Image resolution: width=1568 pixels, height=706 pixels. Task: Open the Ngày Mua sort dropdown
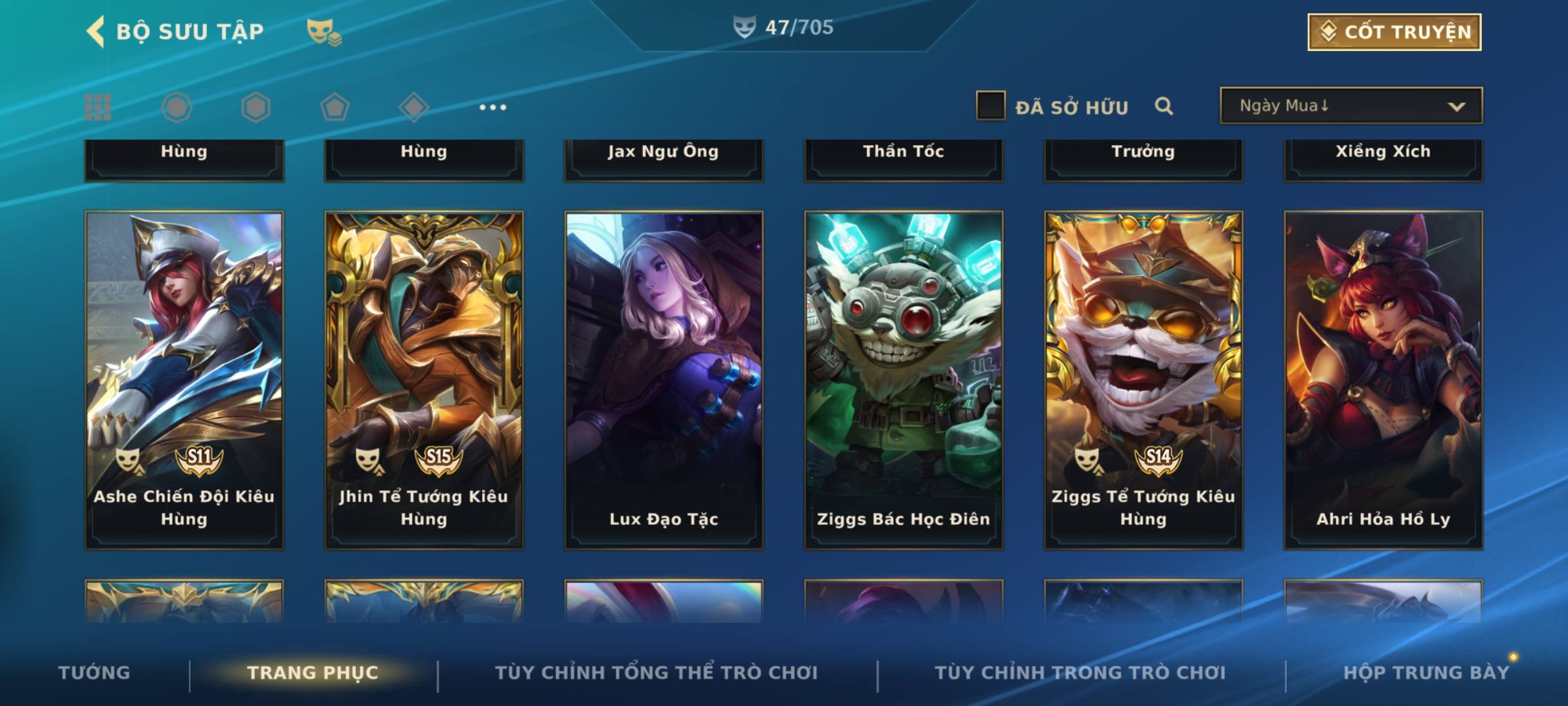(1351, 105)
